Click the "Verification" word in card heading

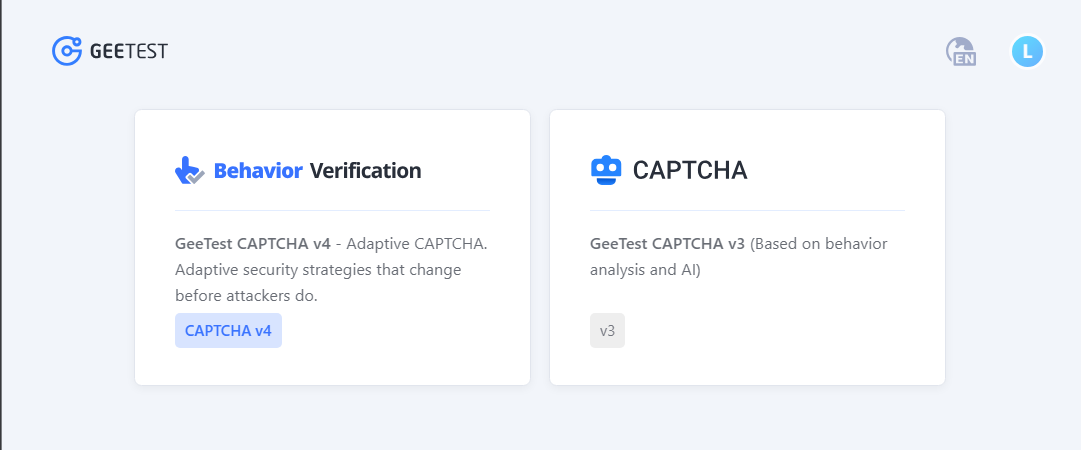pyautogui.click(x=365, y=171)
